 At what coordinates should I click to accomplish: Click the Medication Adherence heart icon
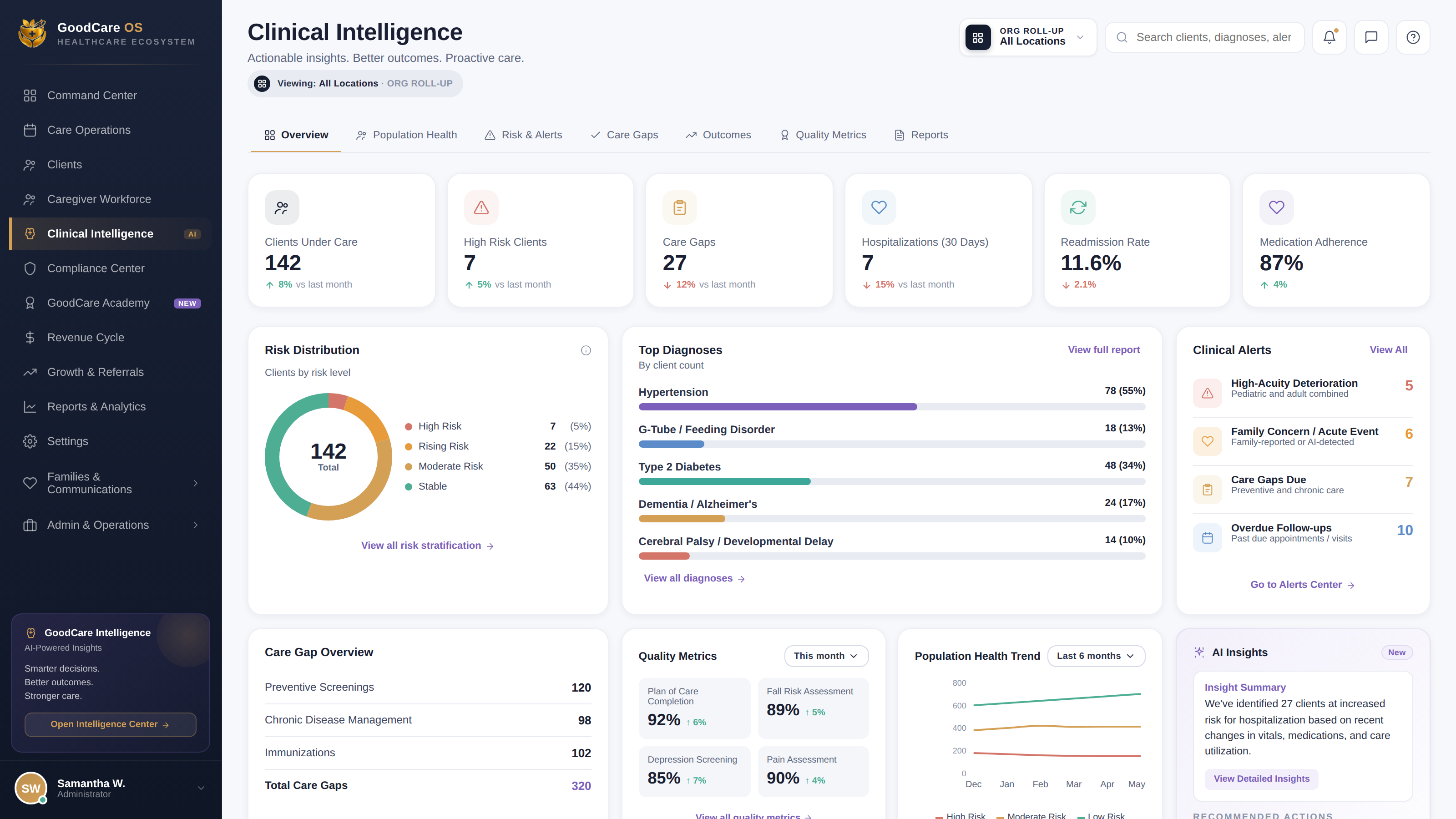point(1276,207)
